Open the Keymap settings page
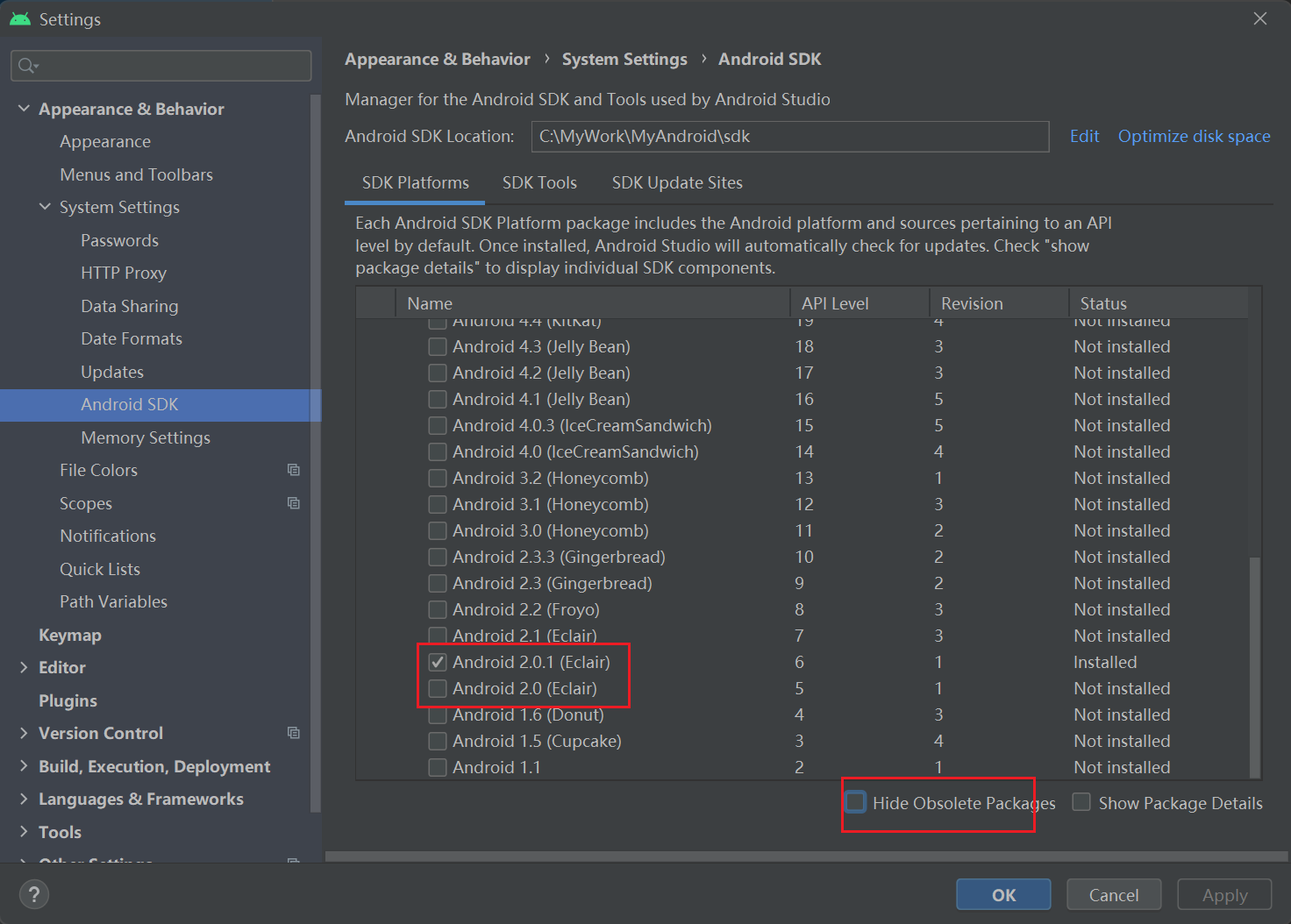The height and width of the screenshot is (924, 1291). (x=70, y=635)
